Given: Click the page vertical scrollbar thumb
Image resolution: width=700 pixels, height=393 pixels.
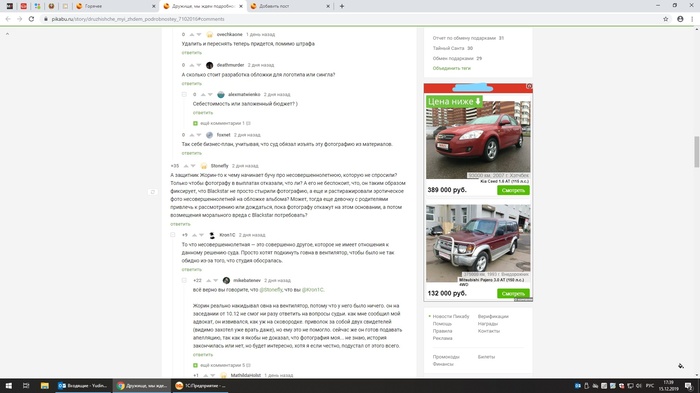Looking at the screenshot, I should click(x=697, y=152).
